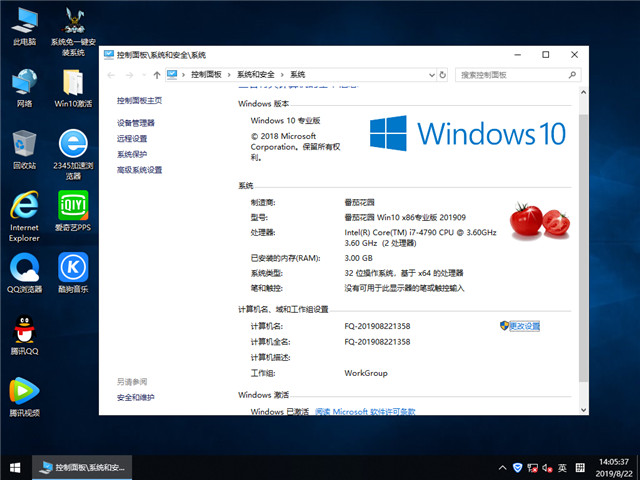Select computer name FQ-201908221358 beside 计算机名
Viewport: 640px width, 480px height.
click(377, 326)
